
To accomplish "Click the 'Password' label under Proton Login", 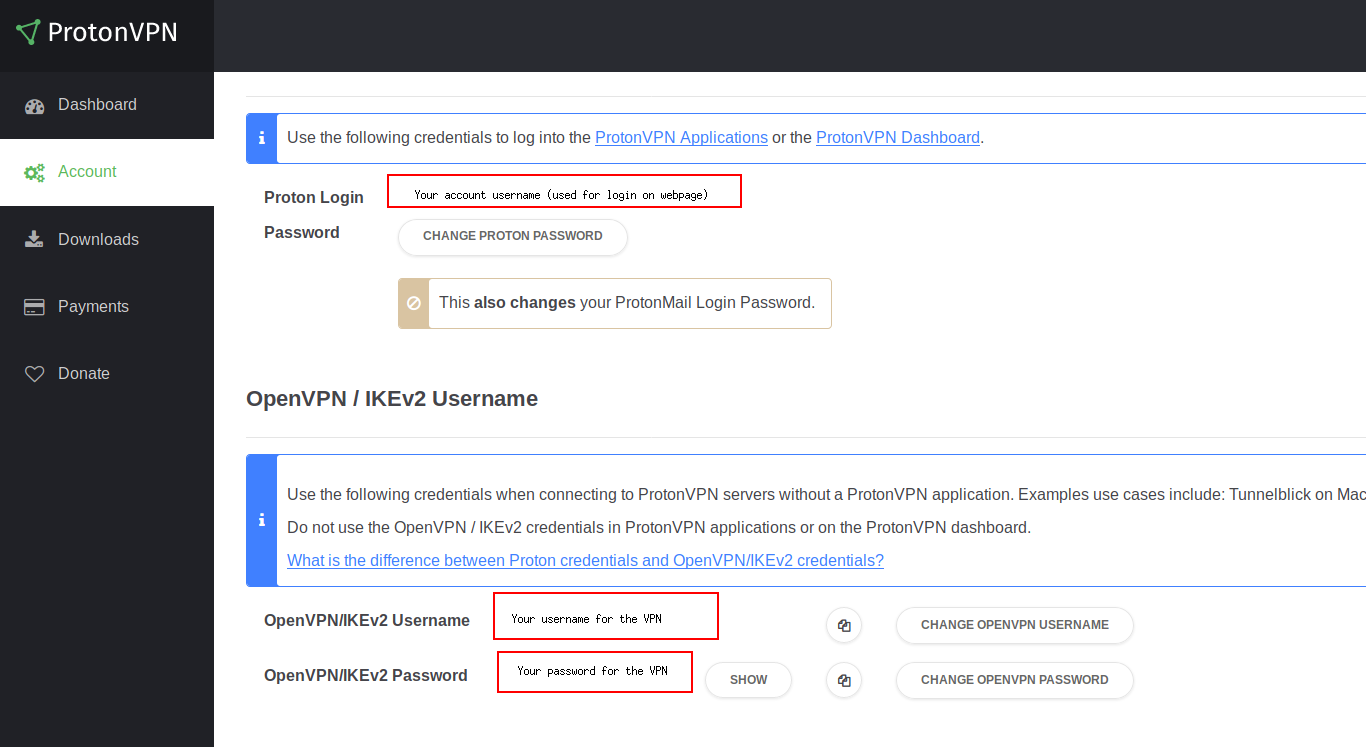I will [302, 233].
